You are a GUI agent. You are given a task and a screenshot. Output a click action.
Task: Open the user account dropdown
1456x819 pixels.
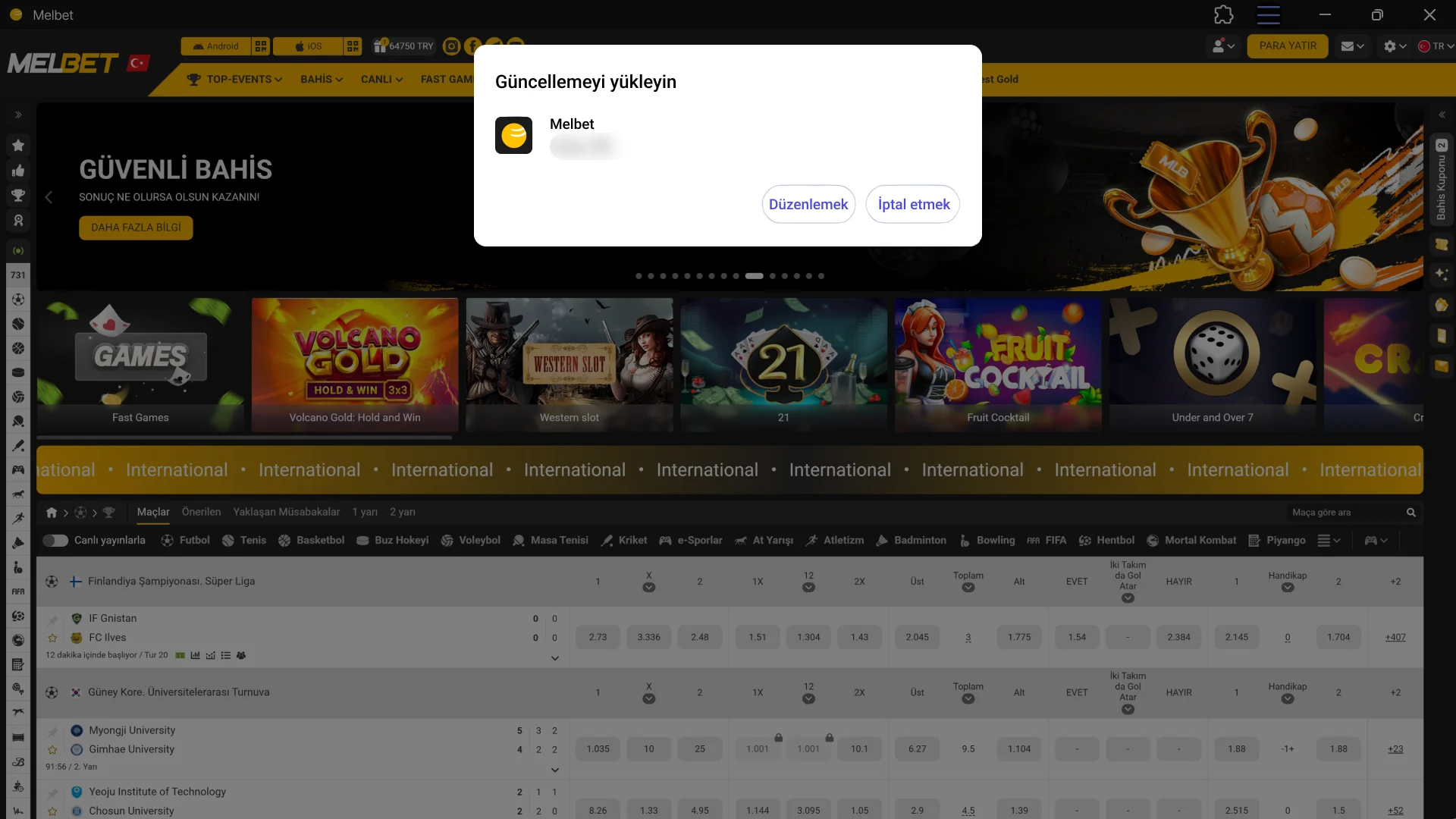pos(1223,46)
